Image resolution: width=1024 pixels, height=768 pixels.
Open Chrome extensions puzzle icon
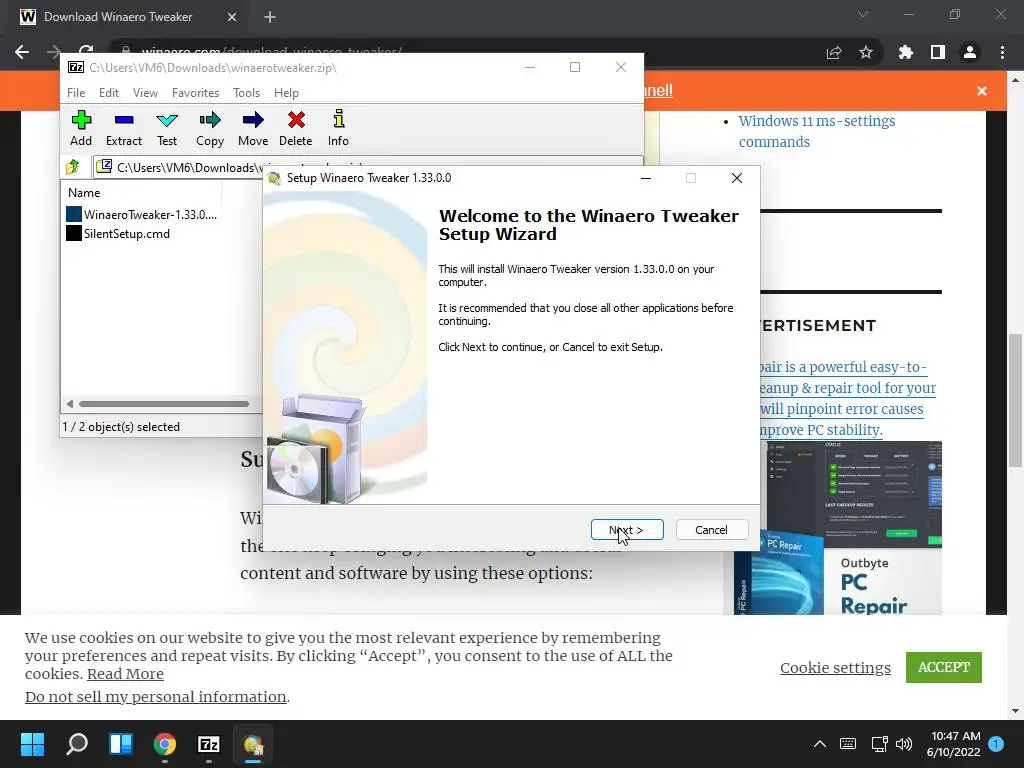click(905, 52)
